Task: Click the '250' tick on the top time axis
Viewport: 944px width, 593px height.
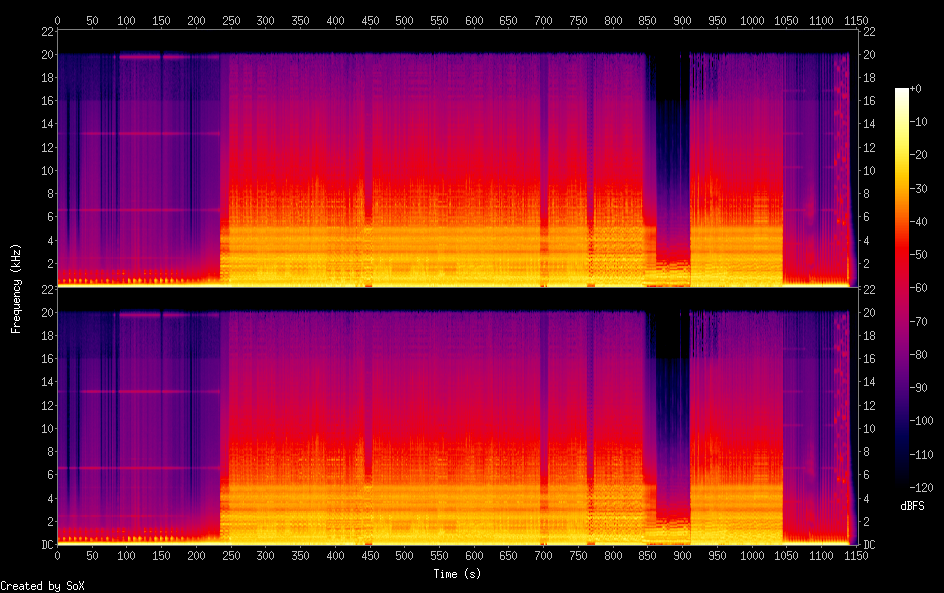Action: (231, 20)
